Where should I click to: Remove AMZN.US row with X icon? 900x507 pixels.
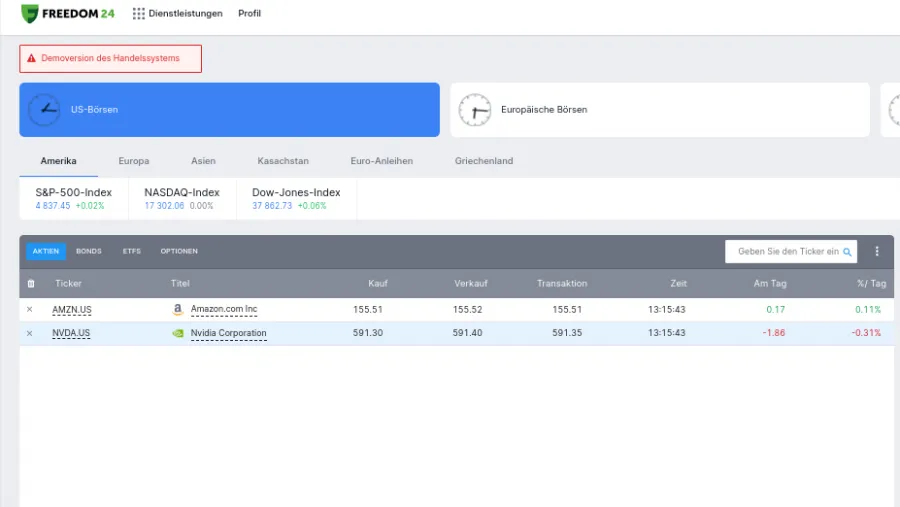(29, 310)
